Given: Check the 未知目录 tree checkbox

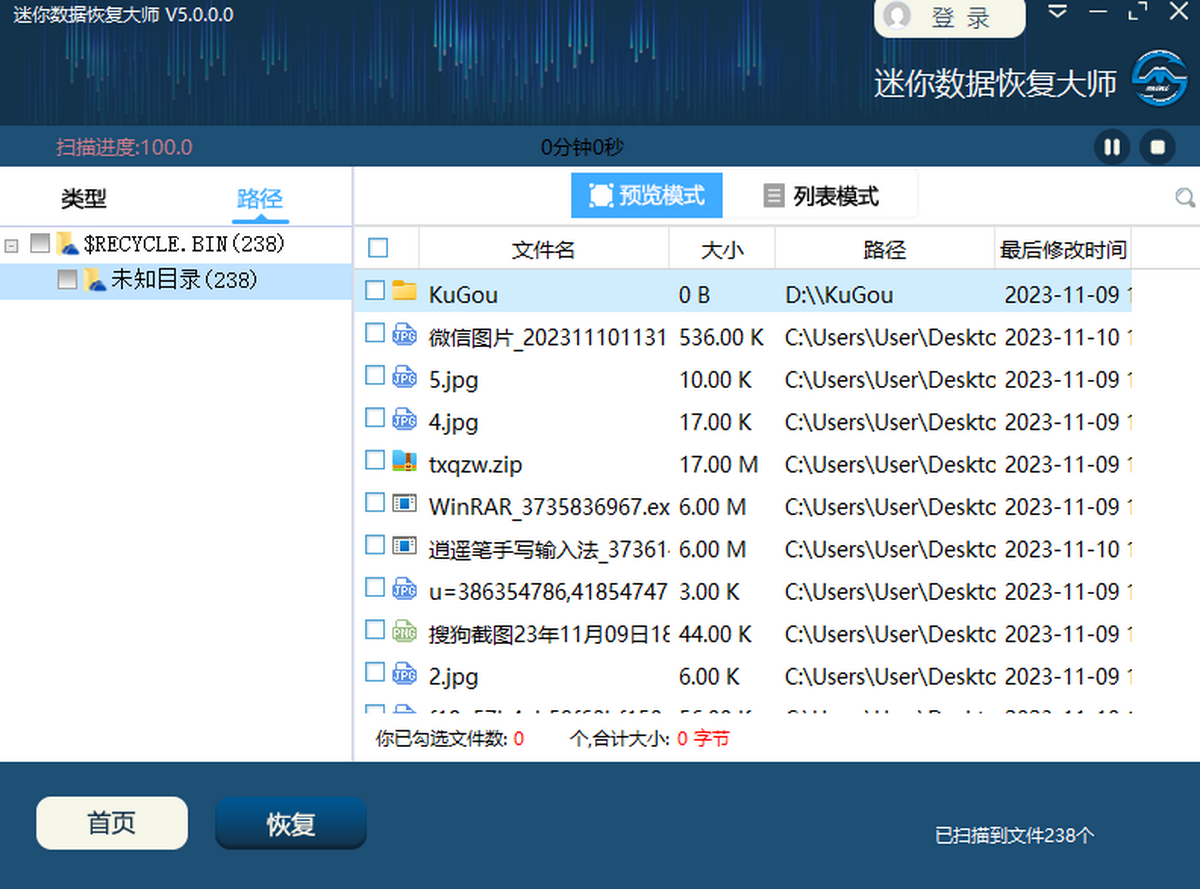Looking at the screenshot, I should (x=67, y=280).
